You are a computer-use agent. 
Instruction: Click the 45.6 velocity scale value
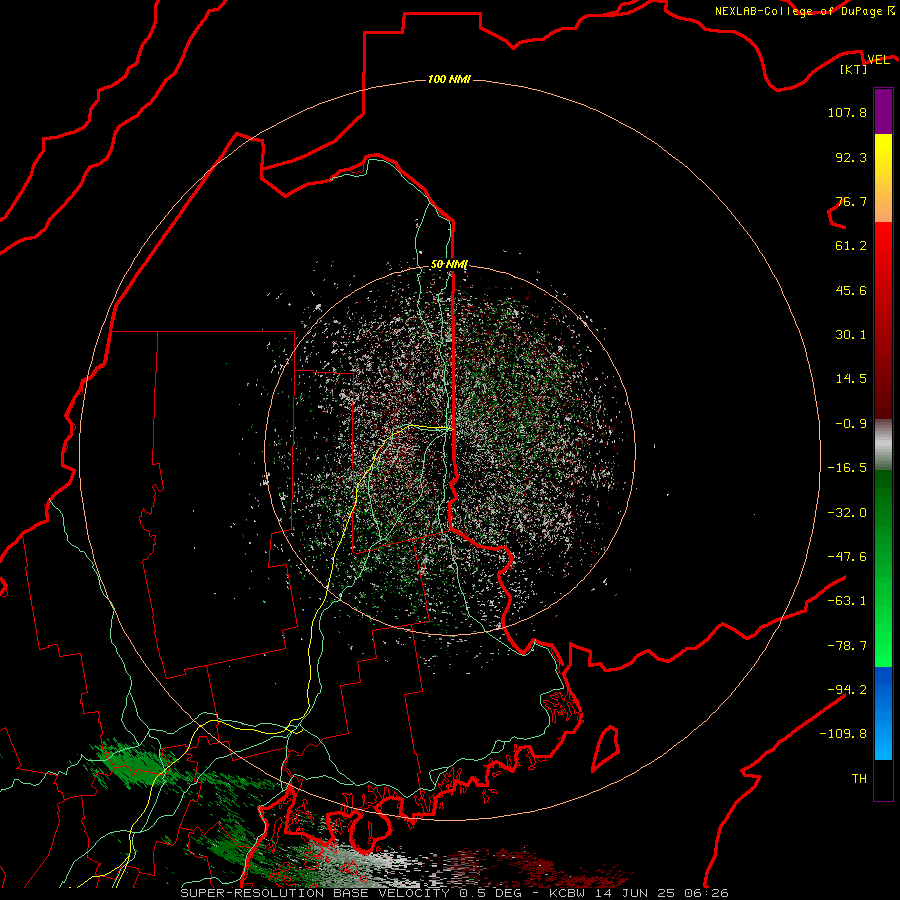[851, 290]
